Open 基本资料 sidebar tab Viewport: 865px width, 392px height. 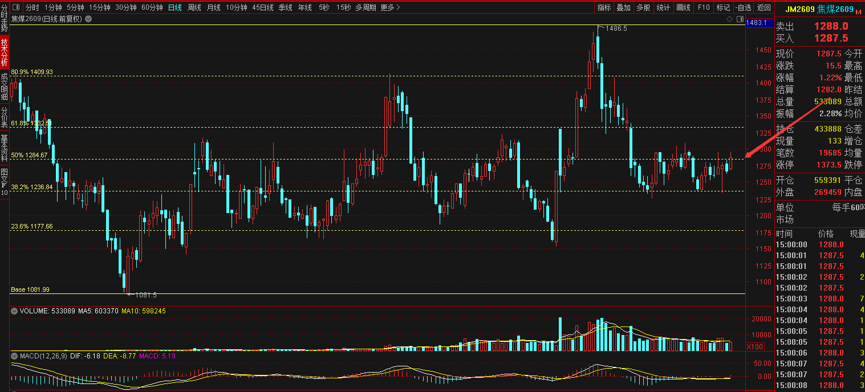point(4,147)
